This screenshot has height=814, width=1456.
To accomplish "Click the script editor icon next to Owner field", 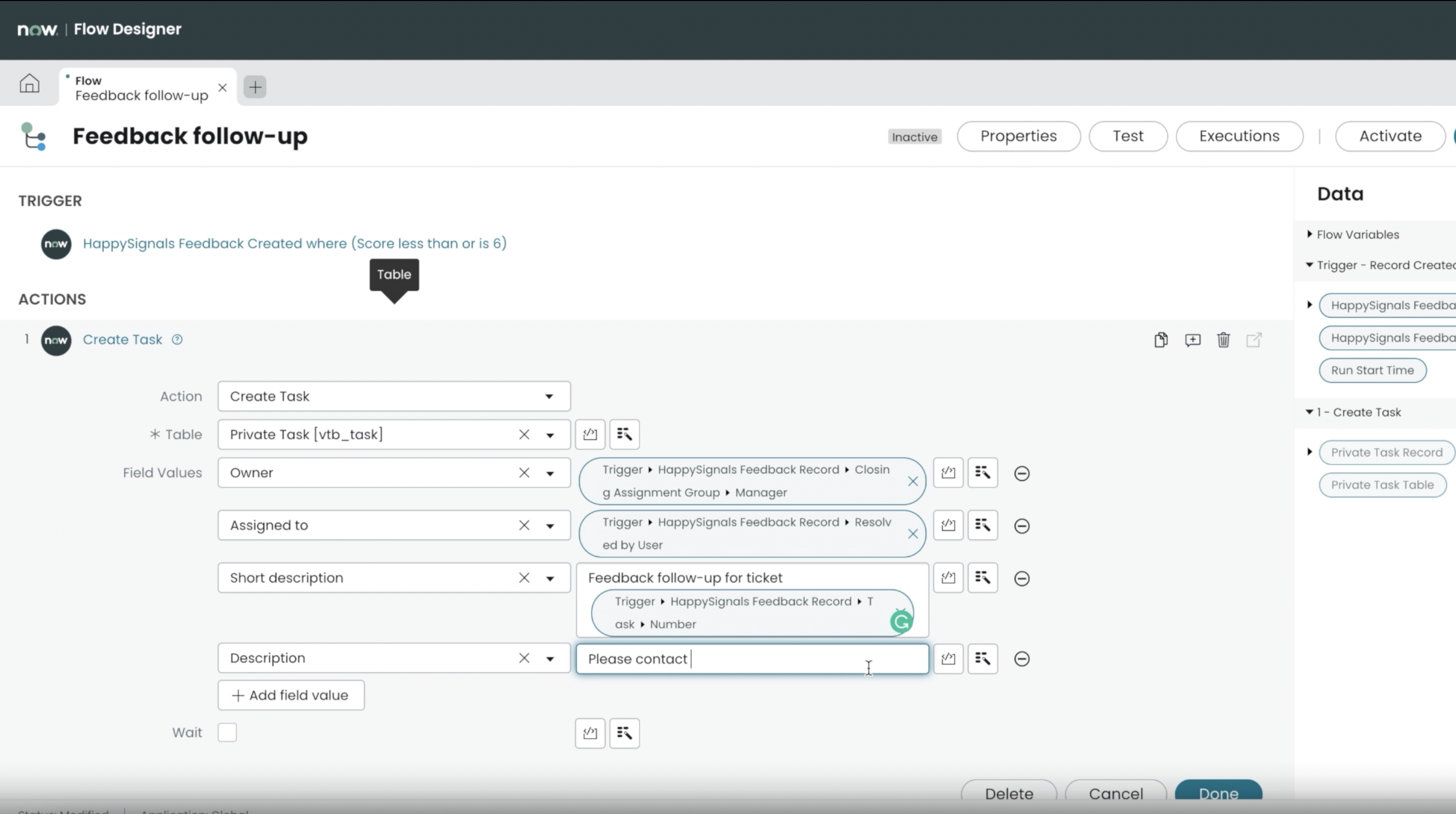I will 948,472.
